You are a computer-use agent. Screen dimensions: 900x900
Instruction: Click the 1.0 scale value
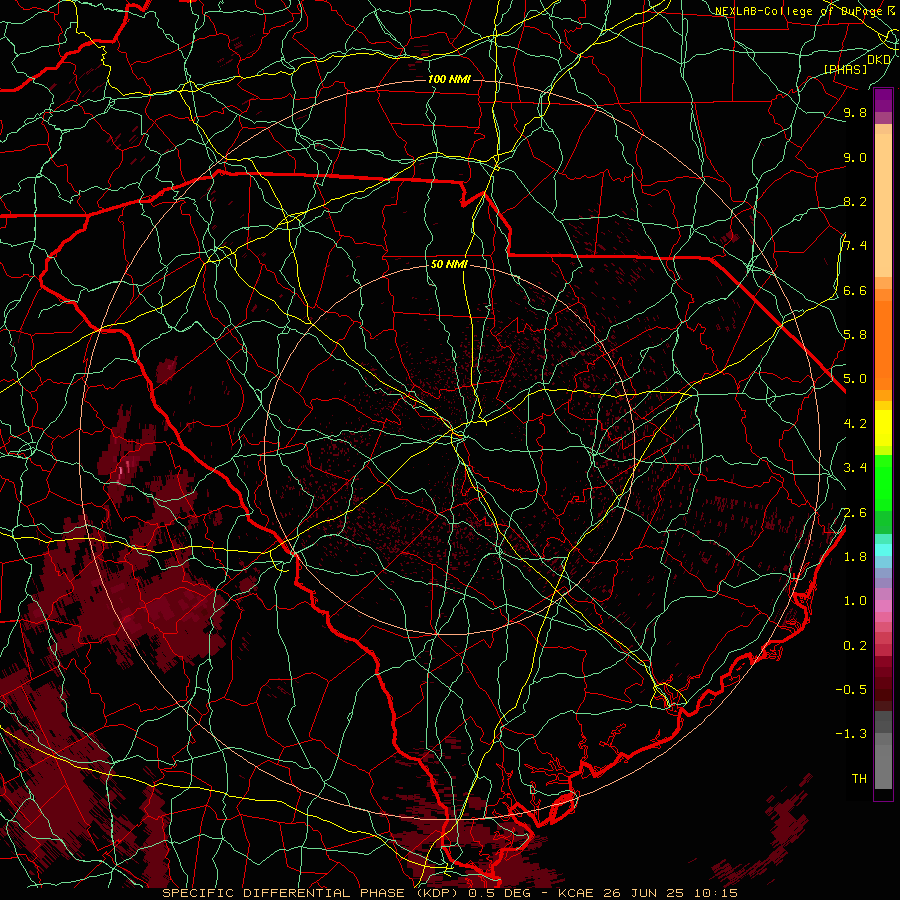[x=855, y=601]
